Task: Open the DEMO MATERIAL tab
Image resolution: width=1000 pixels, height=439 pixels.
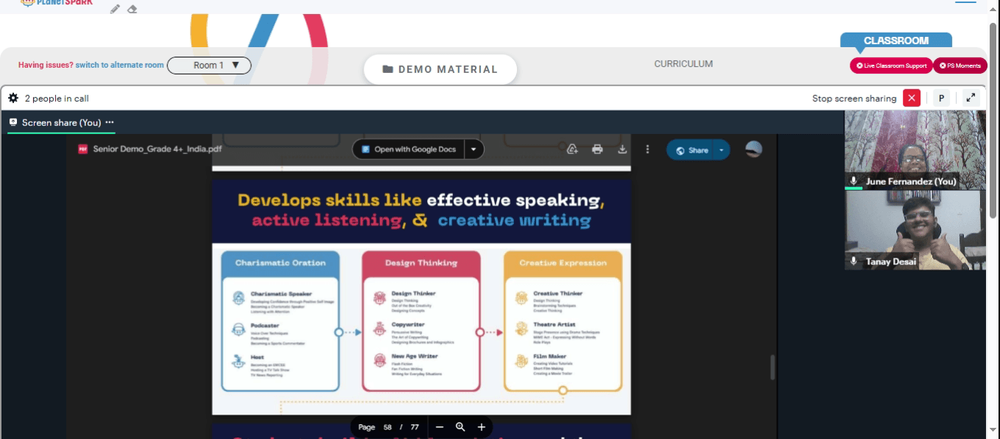Action: point(440,69)
